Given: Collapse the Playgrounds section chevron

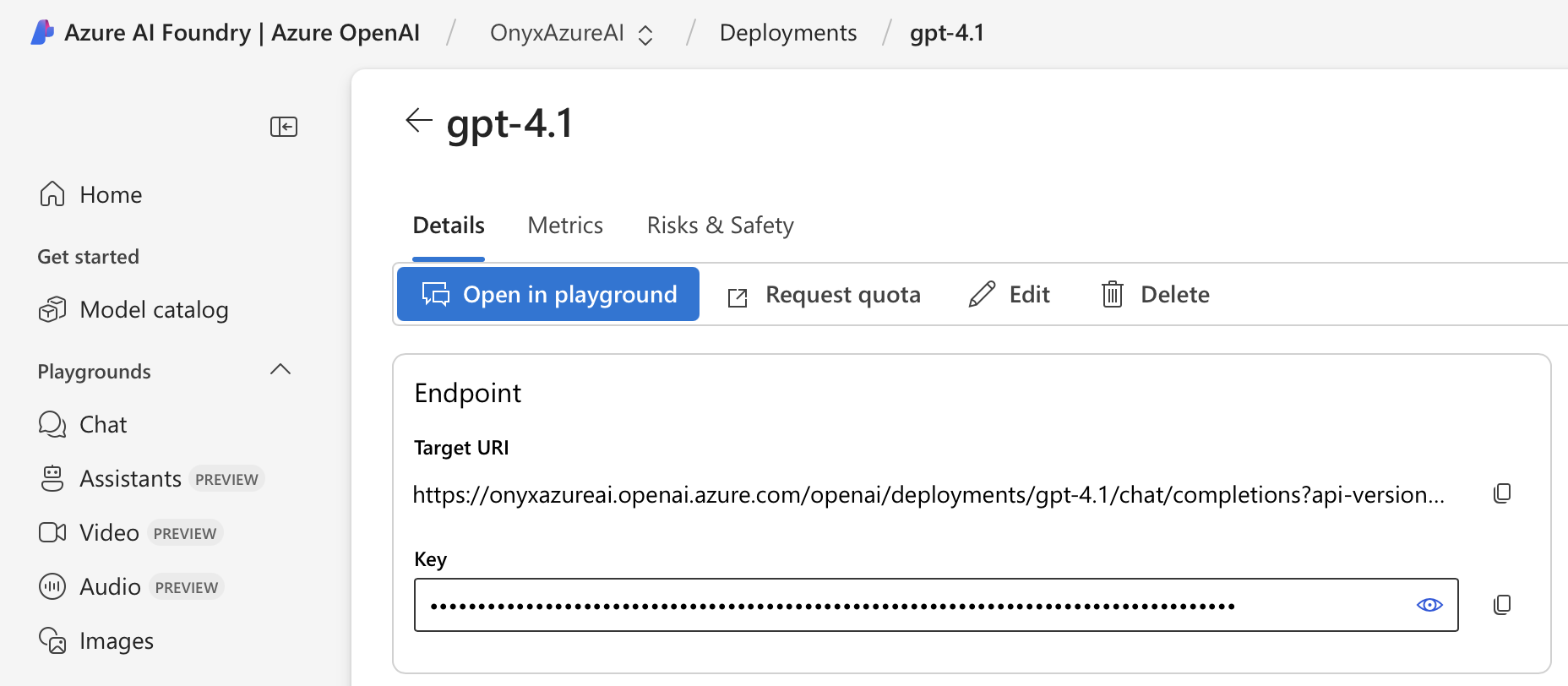Looking at the screenshot, I should tap(280, 370).
